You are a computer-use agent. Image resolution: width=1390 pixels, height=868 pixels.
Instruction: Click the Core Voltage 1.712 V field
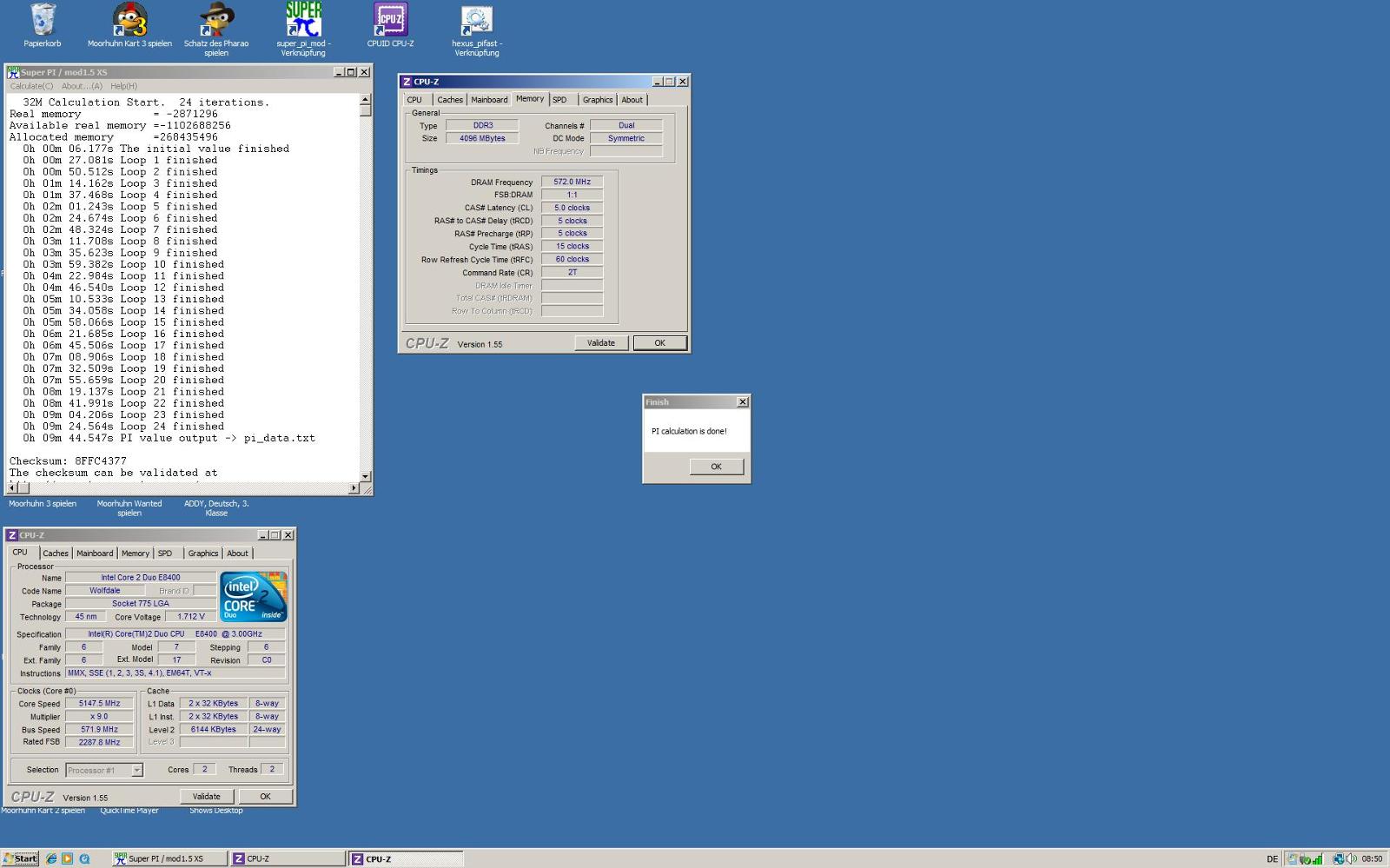190,617
